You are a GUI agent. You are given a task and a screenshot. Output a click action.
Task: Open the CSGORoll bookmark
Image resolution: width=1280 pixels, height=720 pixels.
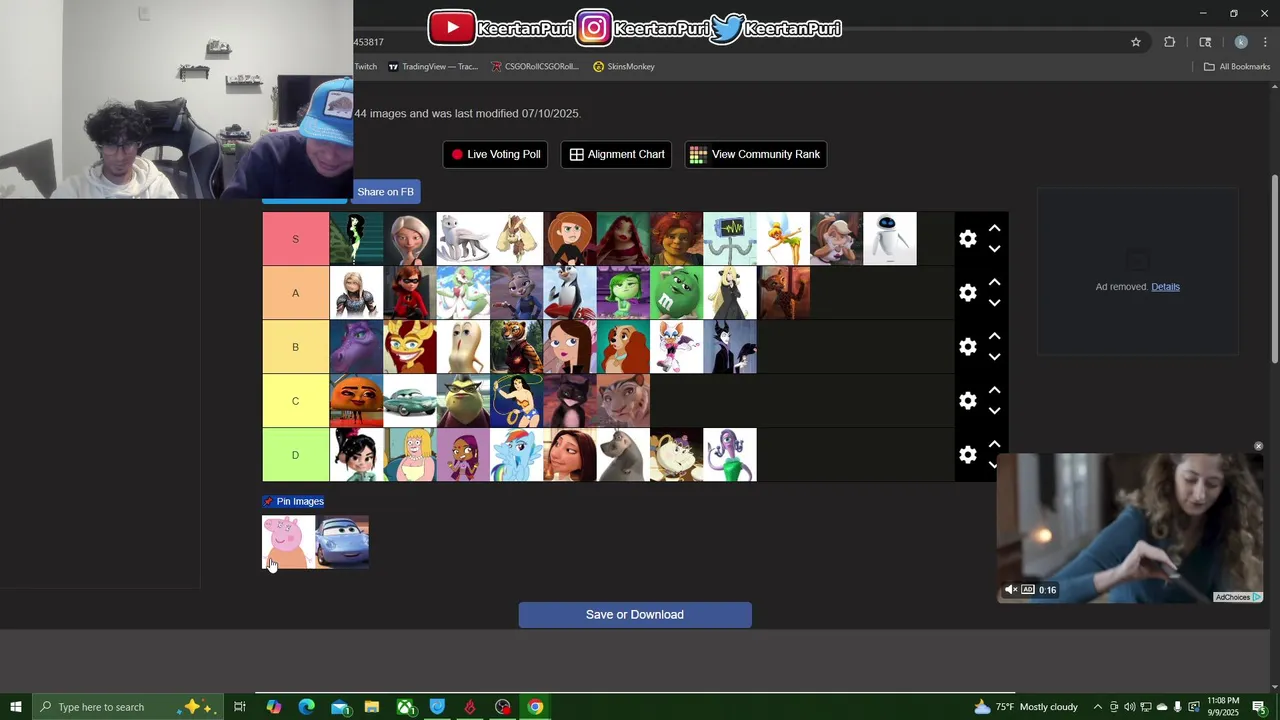pos(534,67)
